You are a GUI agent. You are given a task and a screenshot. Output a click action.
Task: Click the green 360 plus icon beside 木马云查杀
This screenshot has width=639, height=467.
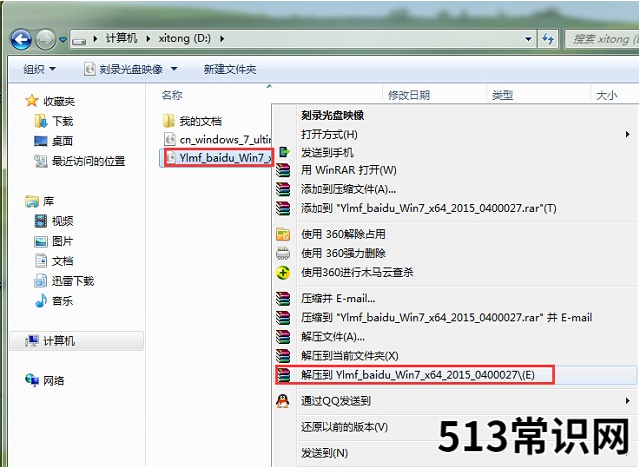[283, 272]
